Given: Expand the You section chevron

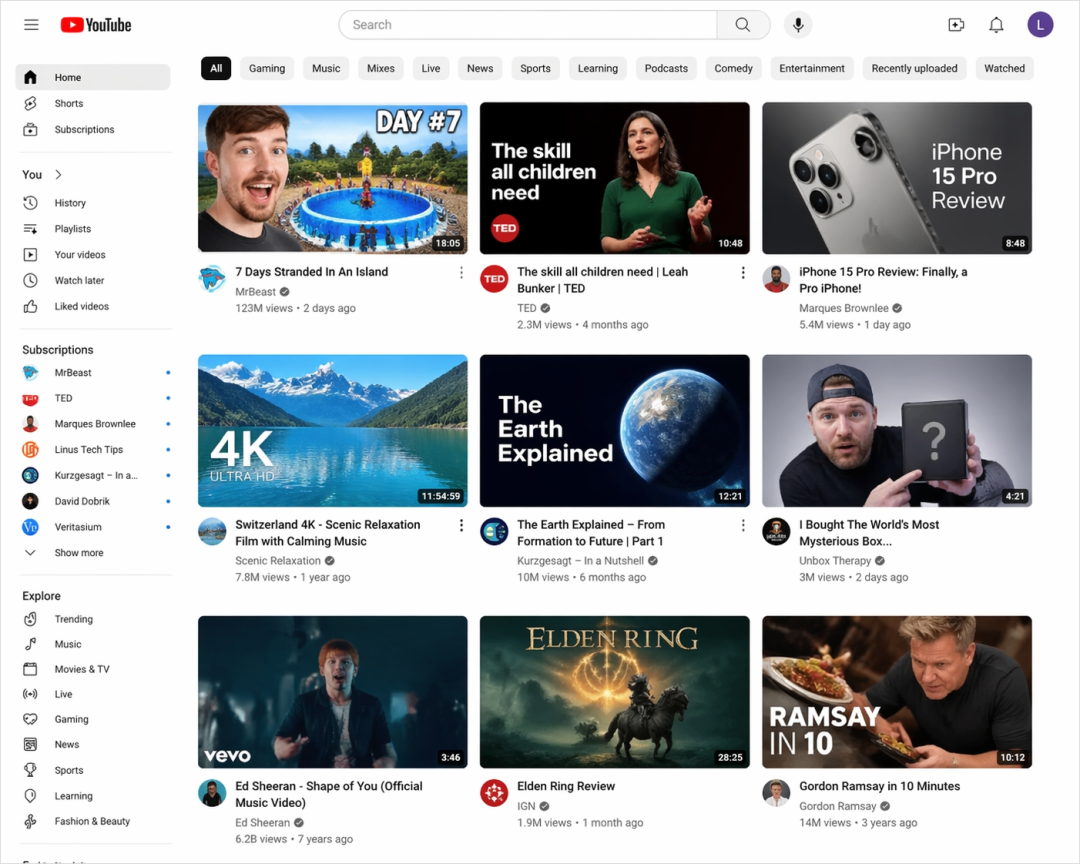Looking at the screenshot, I should [58, 175].
